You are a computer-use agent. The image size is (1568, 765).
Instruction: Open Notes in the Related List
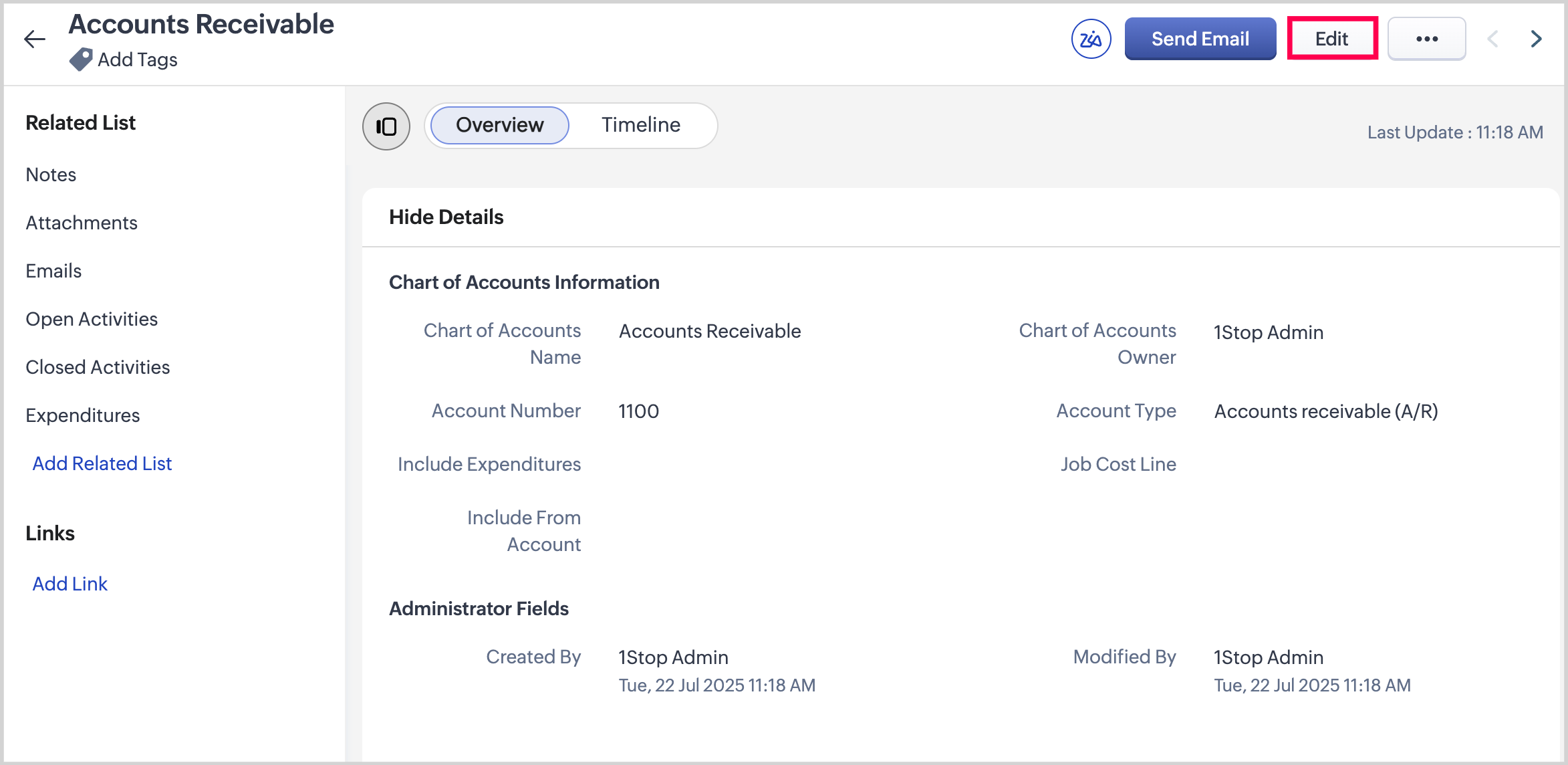click(x=51, y=175)
